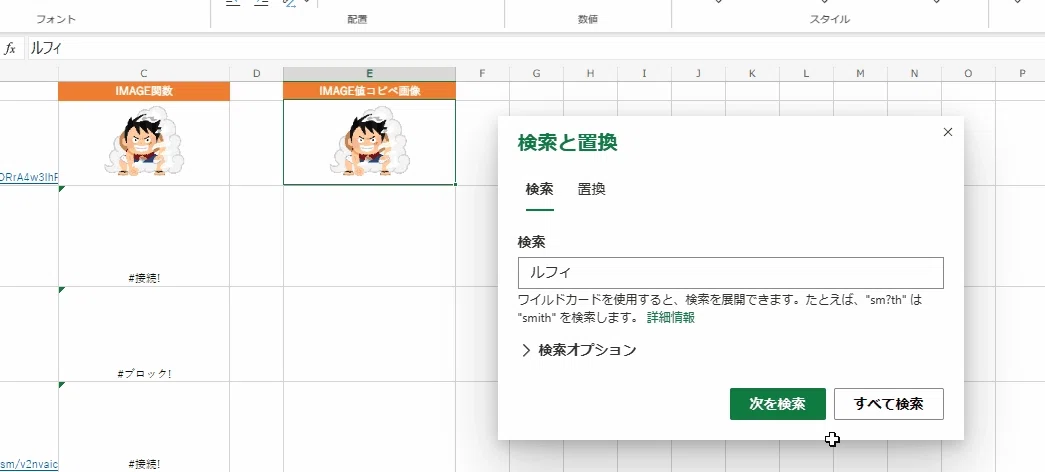Click the IMAGE関数 header cell
Image resolution: width=1045 pixels, height=472 pixels.
point(144,91)
